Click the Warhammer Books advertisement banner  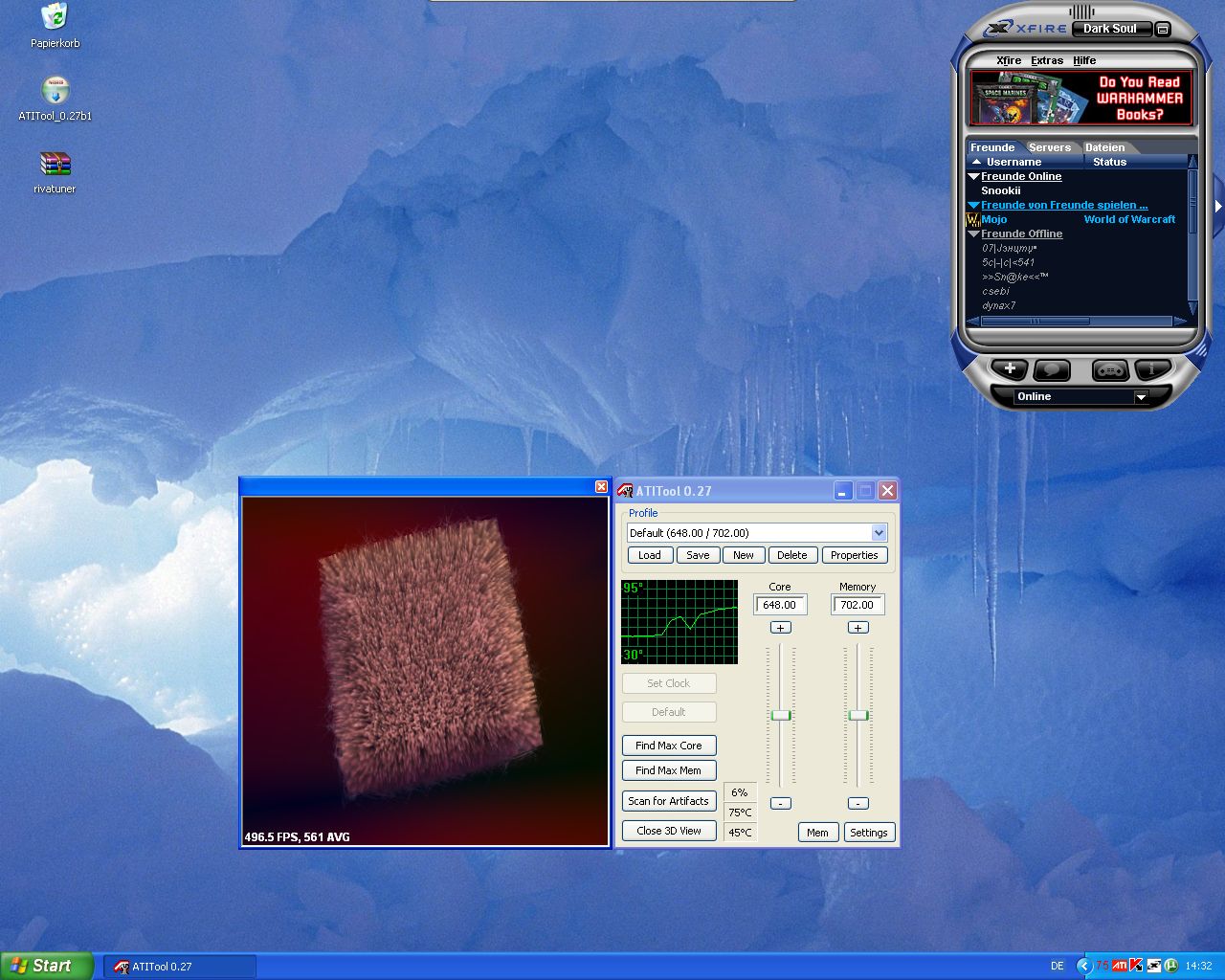coord(1081,98)
